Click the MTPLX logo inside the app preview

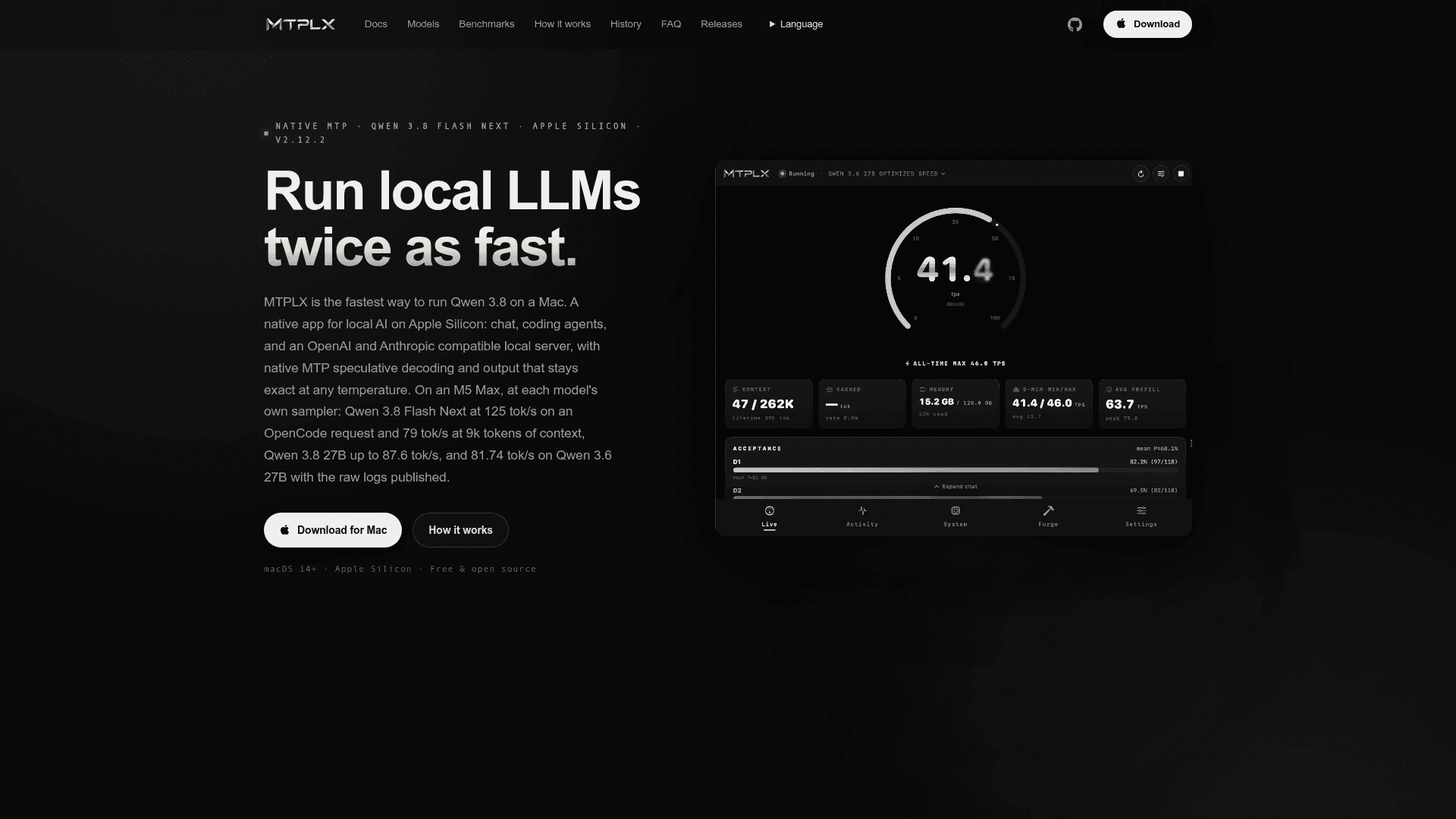(x=746, y=174)
